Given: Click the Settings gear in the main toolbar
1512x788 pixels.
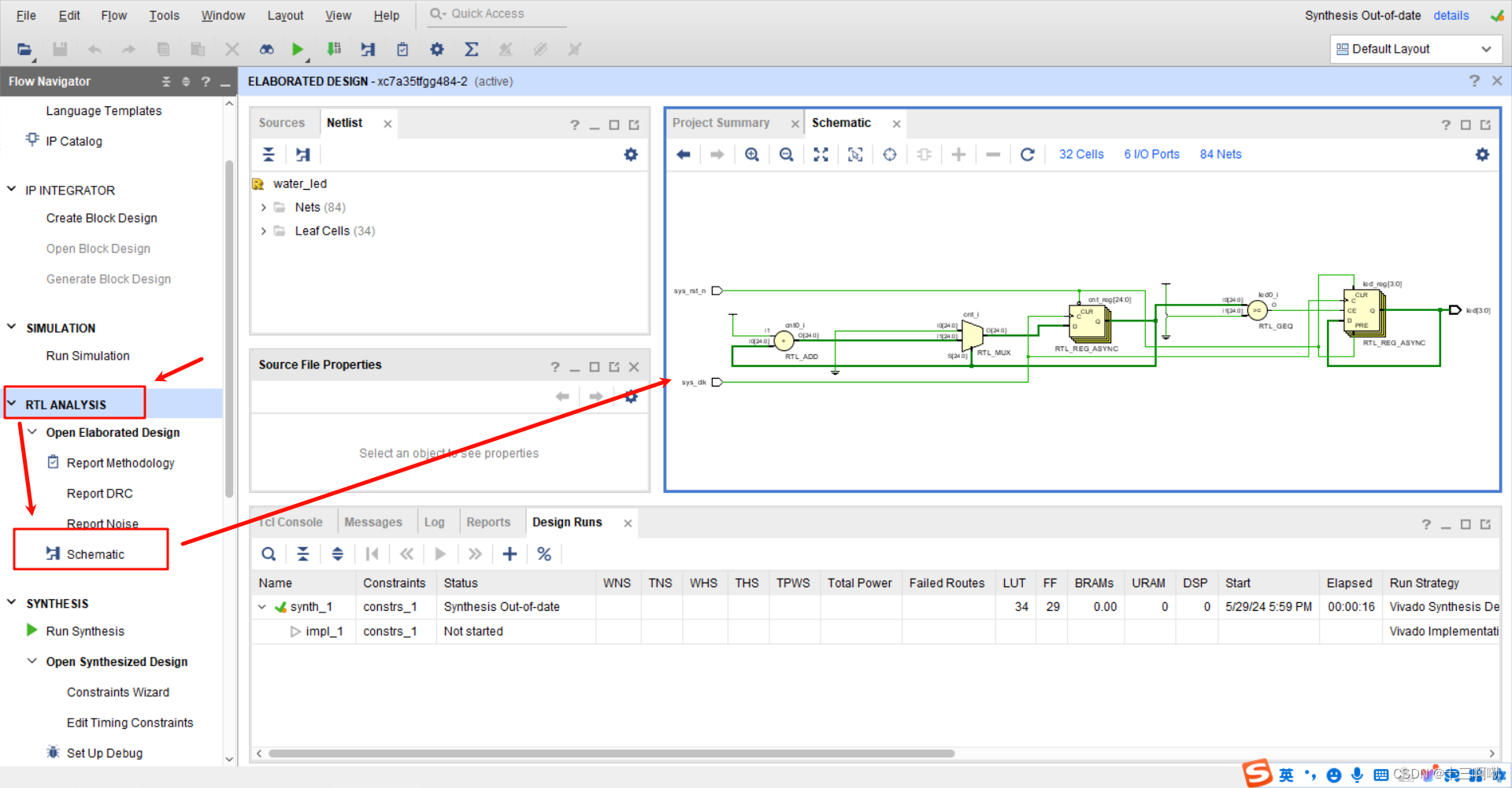Looking at the screenshot, I should (x=437, y=50).
